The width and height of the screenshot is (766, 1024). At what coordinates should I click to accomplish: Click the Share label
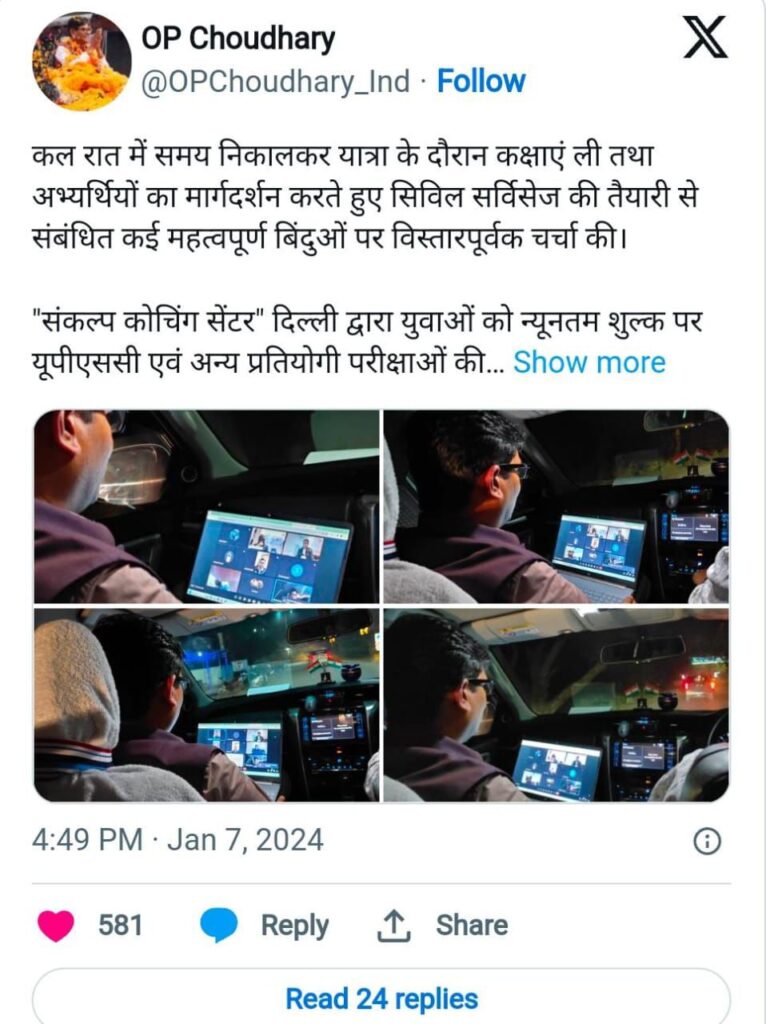tap(471, 925)
